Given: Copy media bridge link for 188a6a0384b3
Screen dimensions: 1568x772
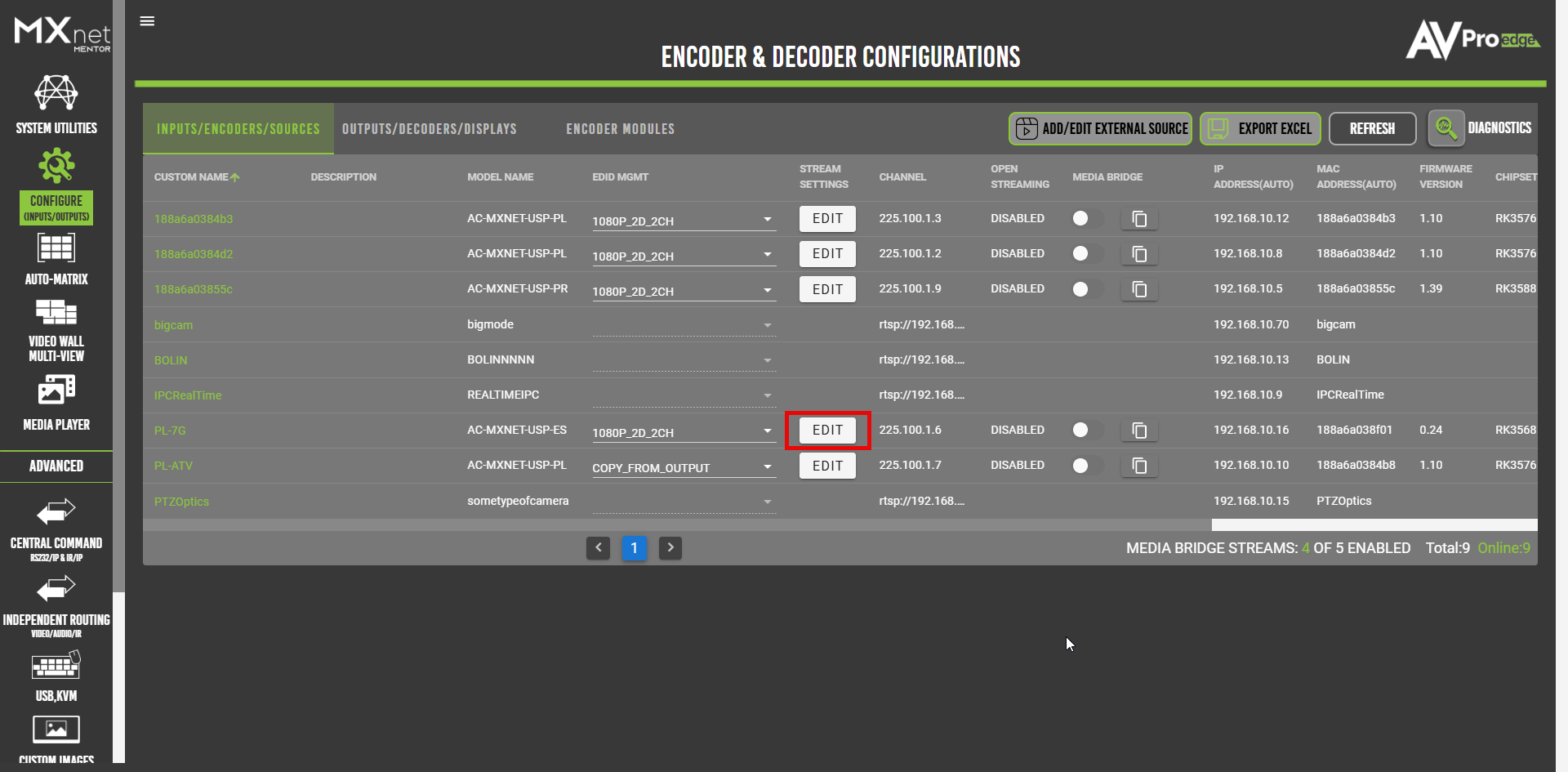Looking at the screenshot, I should pyautogui.click(x=1139, y=219).
